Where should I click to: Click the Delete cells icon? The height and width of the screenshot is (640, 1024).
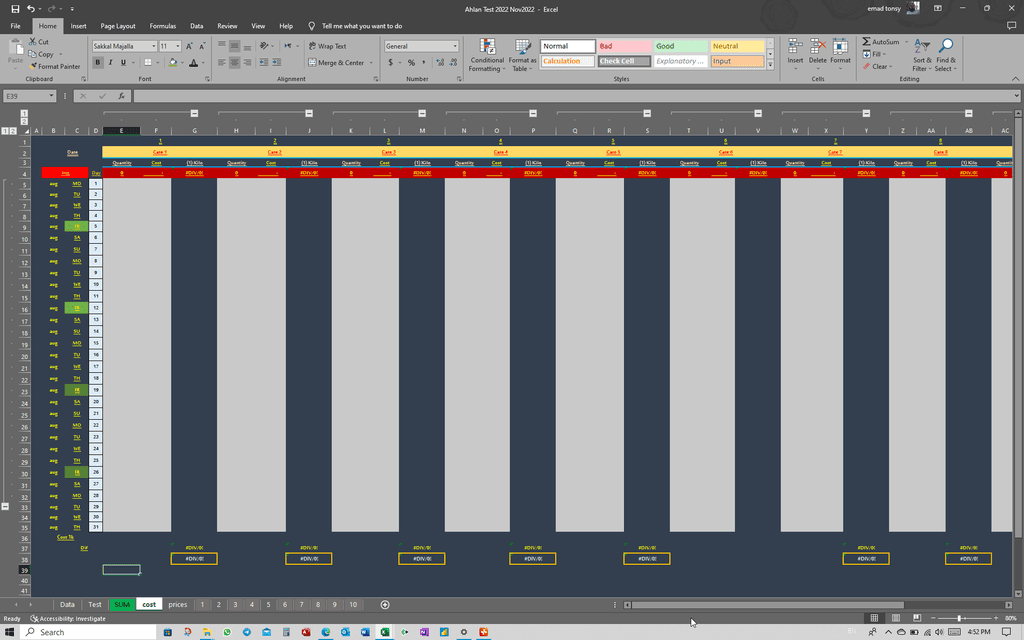pyautogui.click(x=818, y=46)
